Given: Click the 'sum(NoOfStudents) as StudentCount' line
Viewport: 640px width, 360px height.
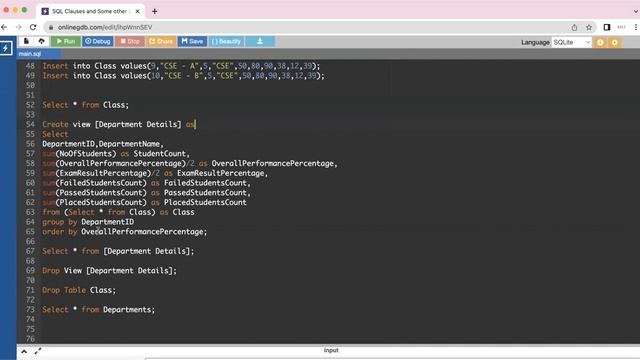Looking at the screenshot, I should [116, 154].
